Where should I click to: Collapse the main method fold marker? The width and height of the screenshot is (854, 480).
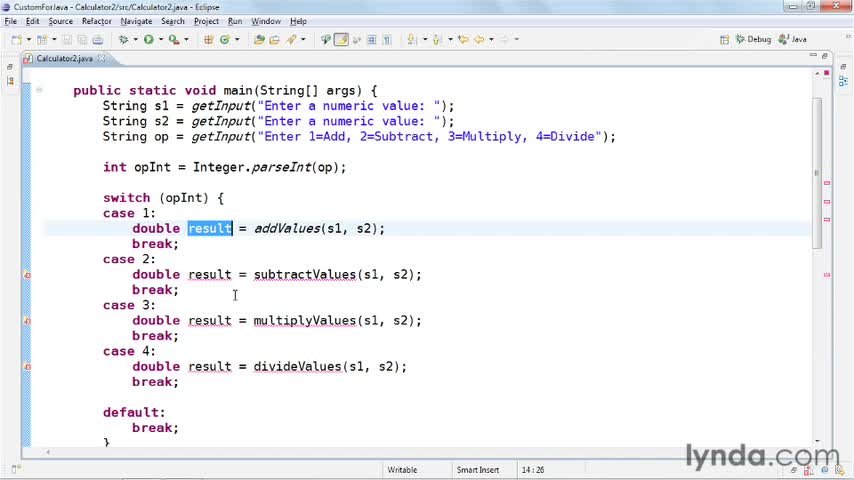(39, 90)
